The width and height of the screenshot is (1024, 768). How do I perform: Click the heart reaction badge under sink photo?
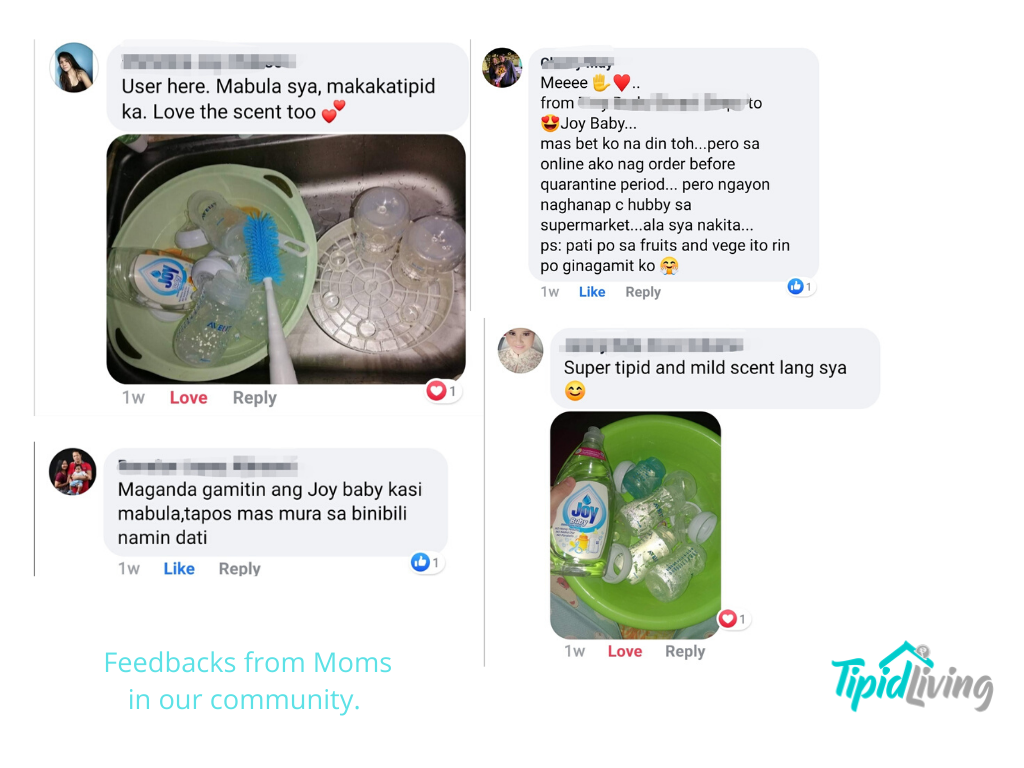click(x=443, y=391)
